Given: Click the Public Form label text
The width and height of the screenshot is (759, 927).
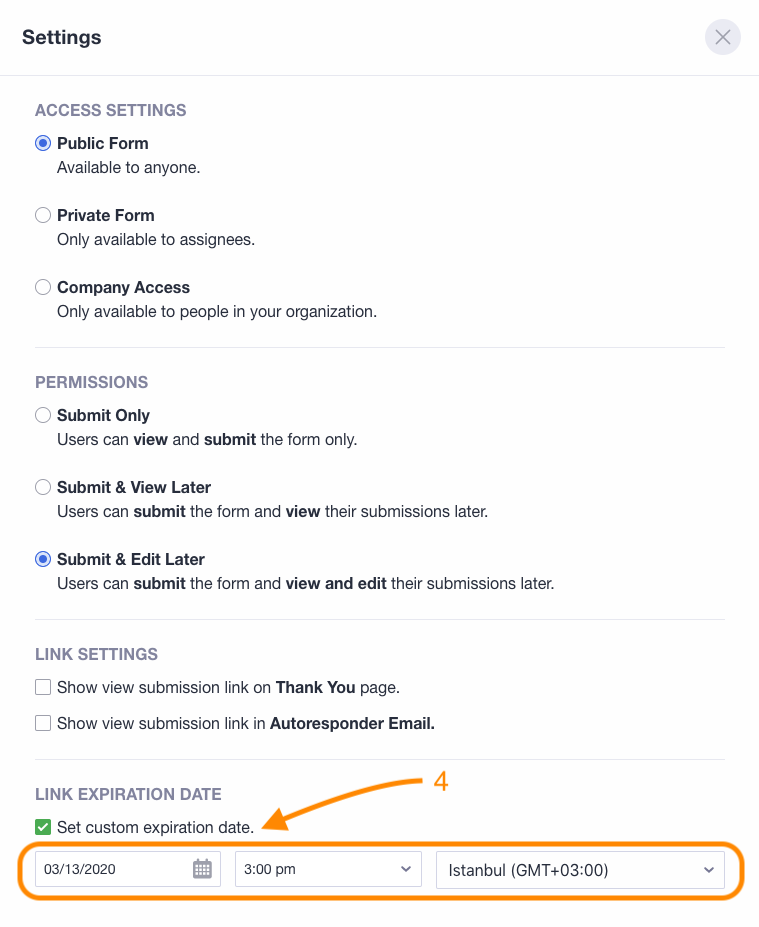Looking at the screenshot, I should 103,143.
